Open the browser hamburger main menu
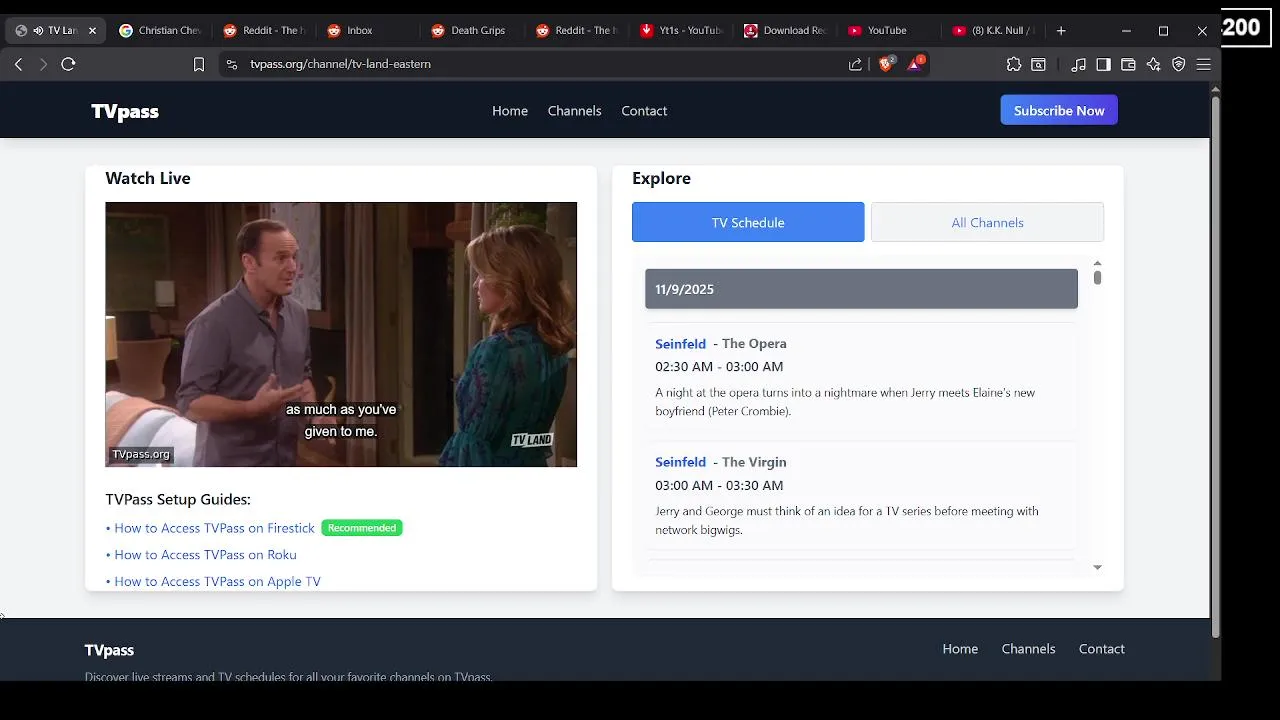This screenshot has height=720, width=1280. coord(1203,64)
